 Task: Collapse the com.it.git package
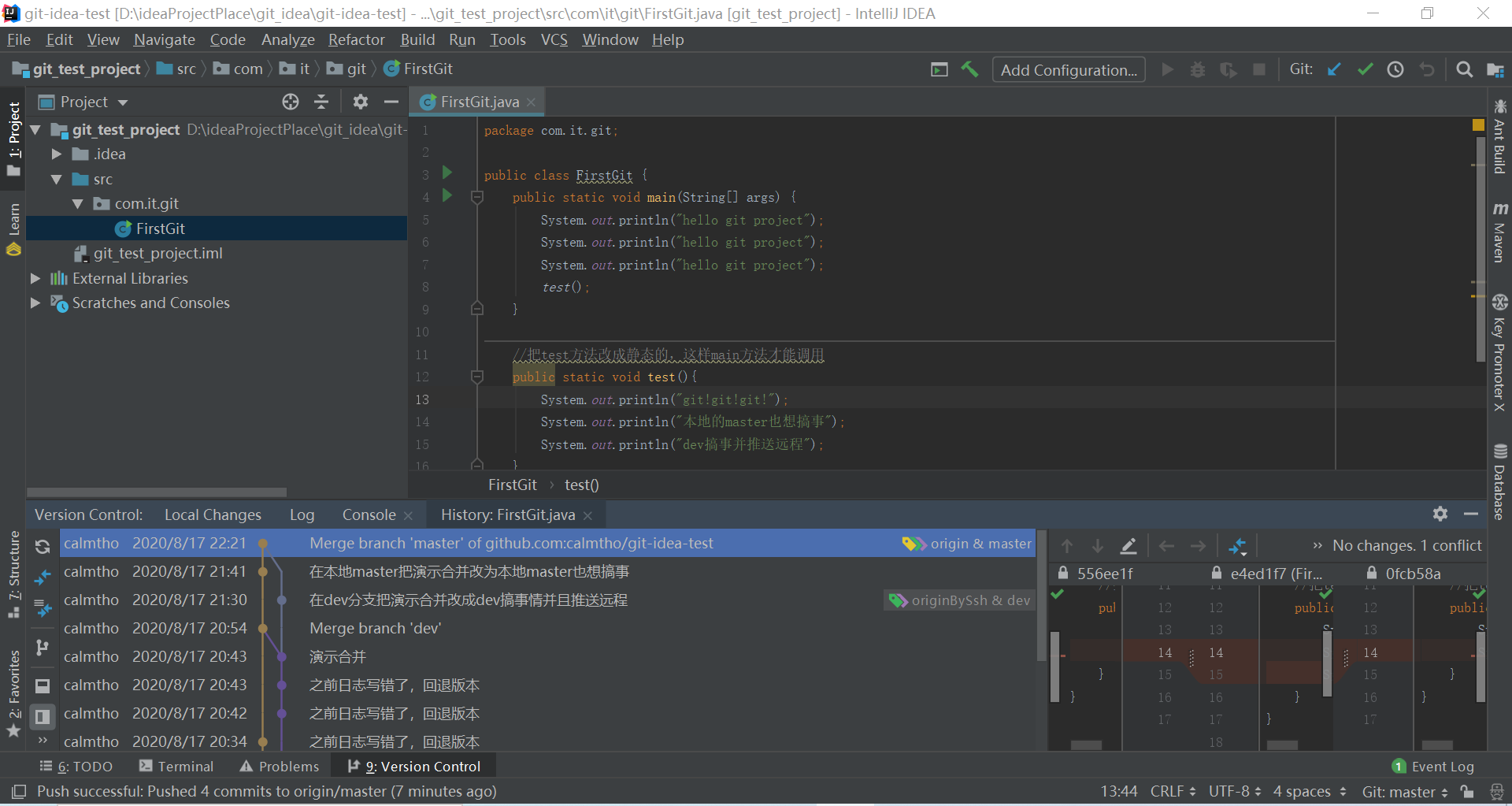click(77, 204)
